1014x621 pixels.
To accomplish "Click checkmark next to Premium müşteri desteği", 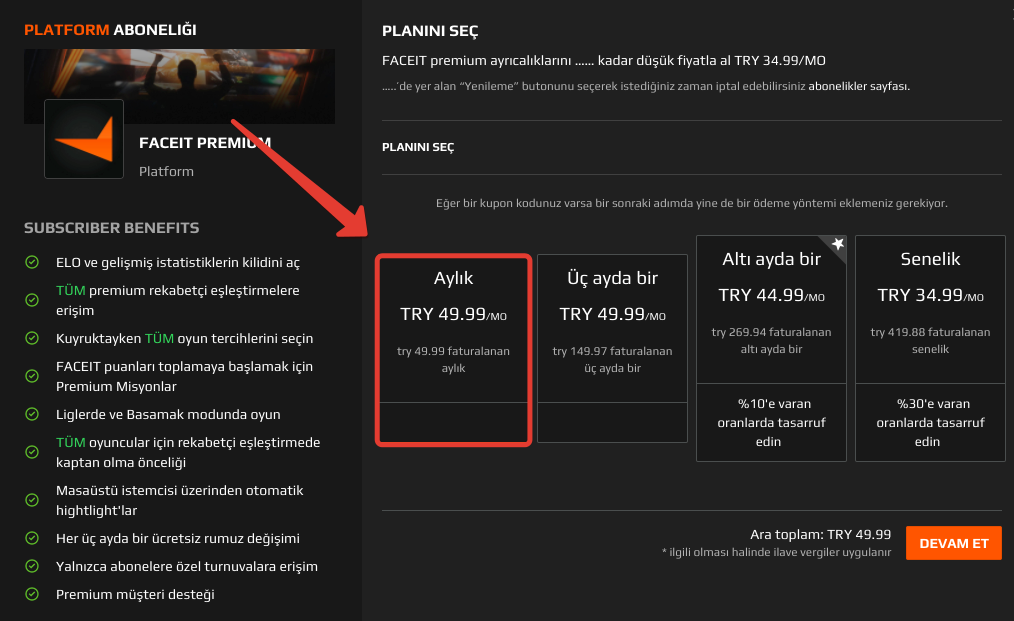I will (32, 594).
